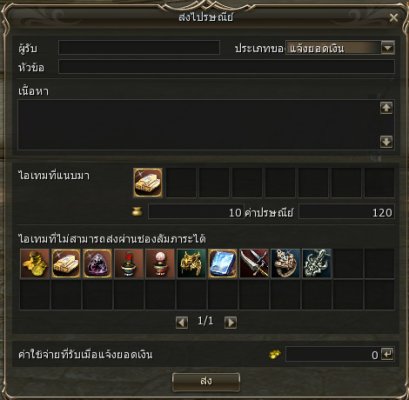Viewport: 409px width, 400px height.
Task: Pick the pink orb pedestal item
Action: 160,263
